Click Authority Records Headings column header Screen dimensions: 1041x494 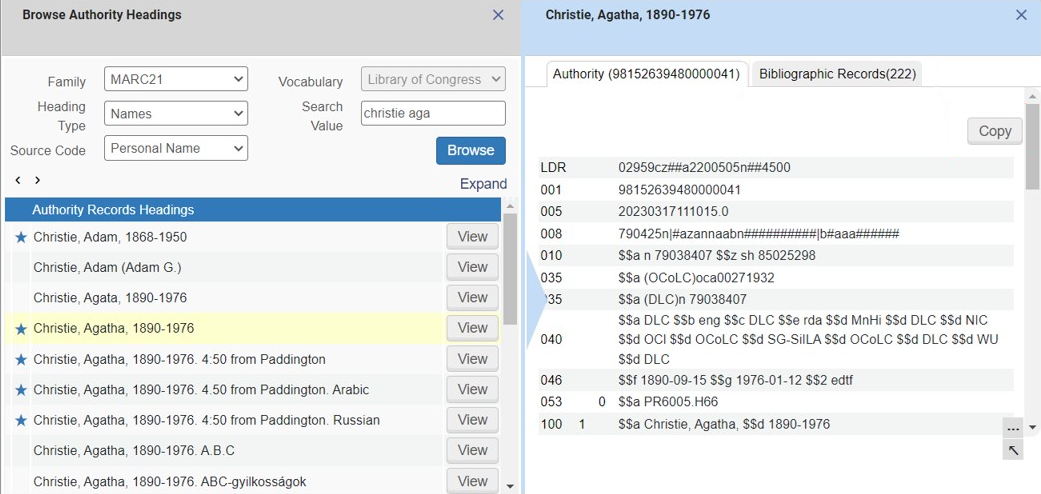[253, 210]
